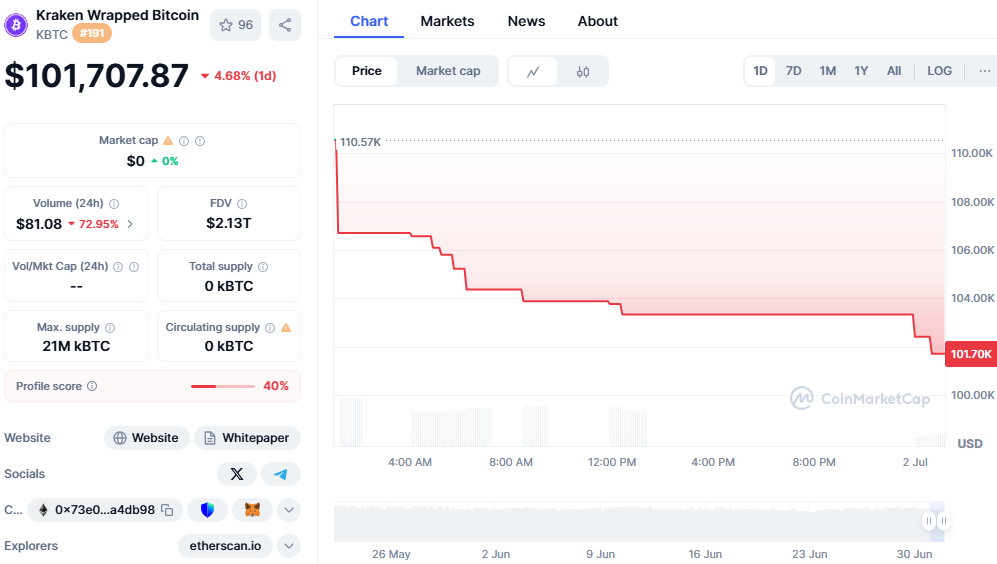Viewport: 997px width, 564px height.
Task: Click the second Vol/Mkt Cap info icon
Action: [134, 266]
